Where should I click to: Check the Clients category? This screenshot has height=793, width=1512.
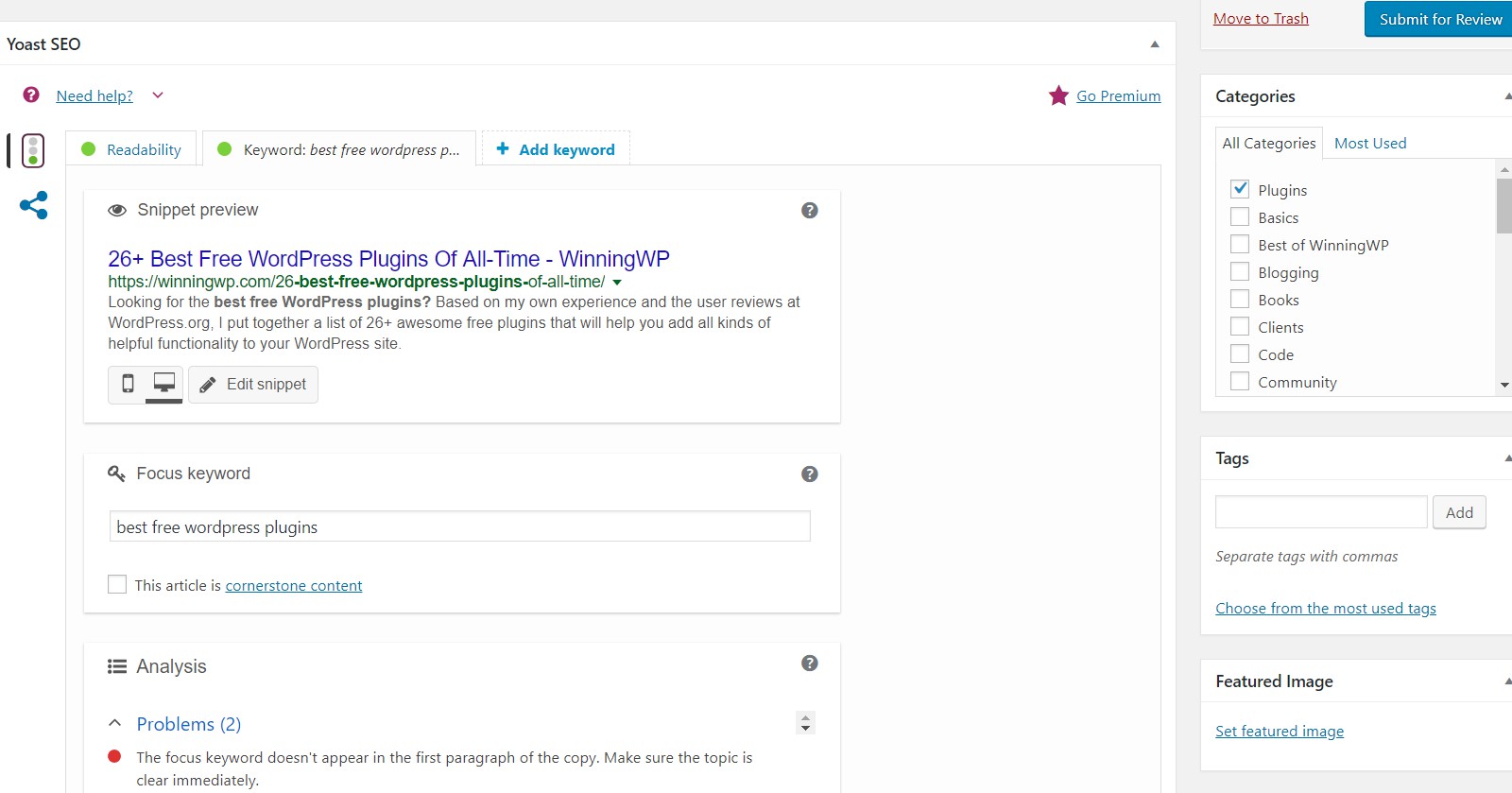tap(1240, 326)
